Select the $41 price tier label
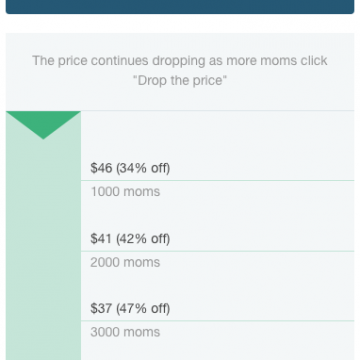Screen dimensions: 360x360 pyautogui.click(x=130, y=239)
